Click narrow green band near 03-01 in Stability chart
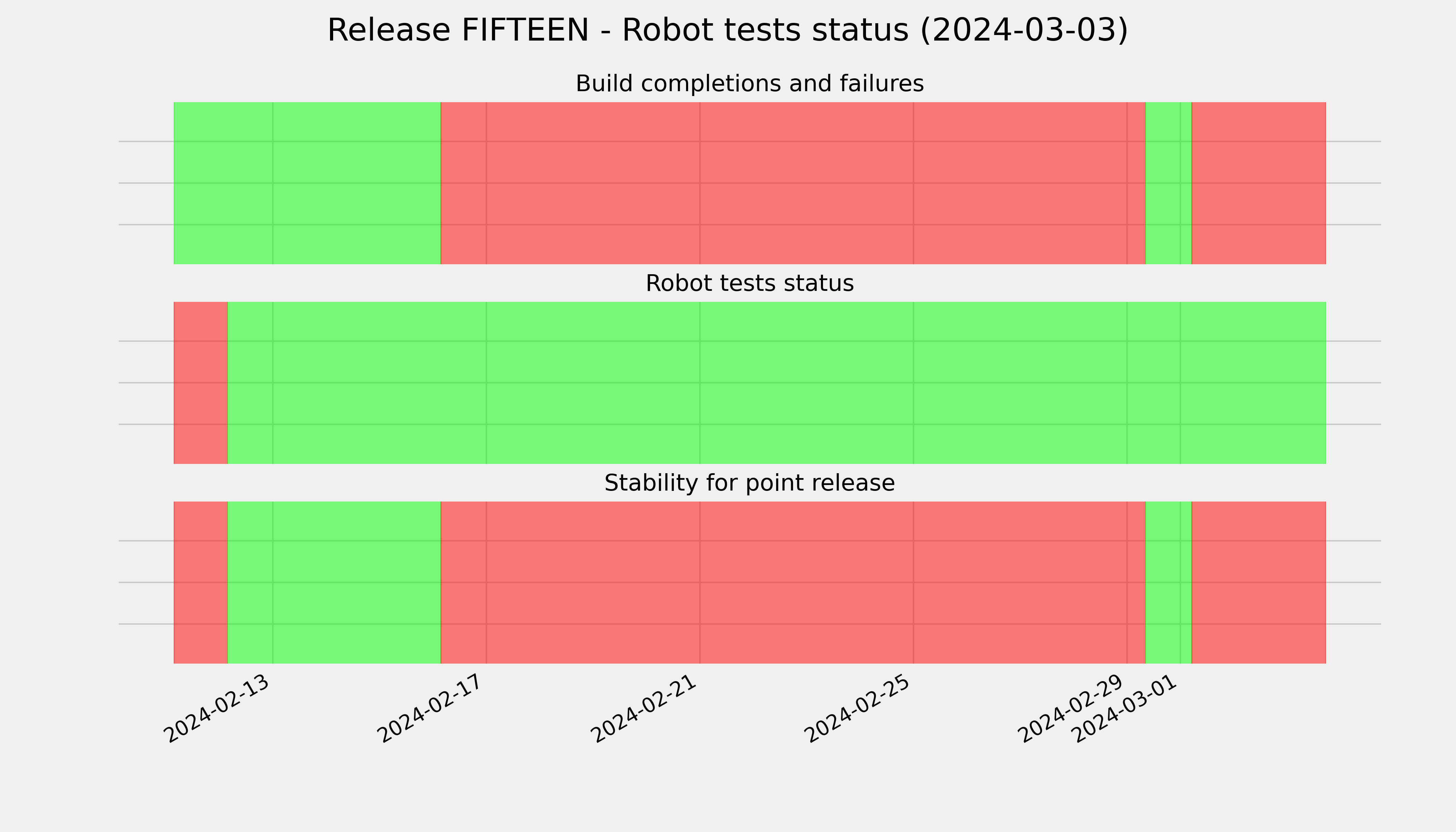 click(x=1169, y=582)
